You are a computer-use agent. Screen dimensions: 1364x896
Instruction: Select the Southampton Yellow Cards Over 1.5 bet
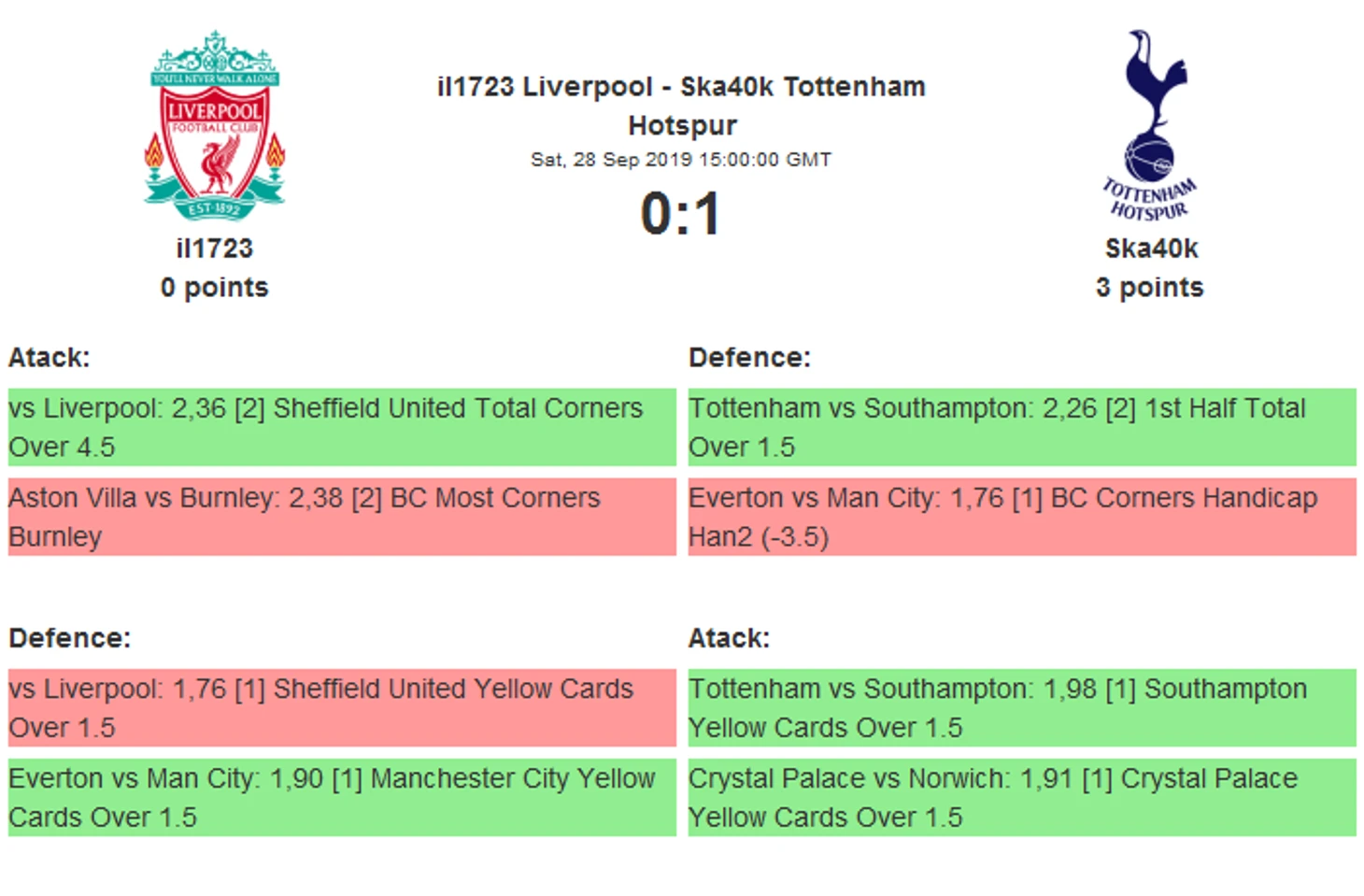coord(1022,707)
